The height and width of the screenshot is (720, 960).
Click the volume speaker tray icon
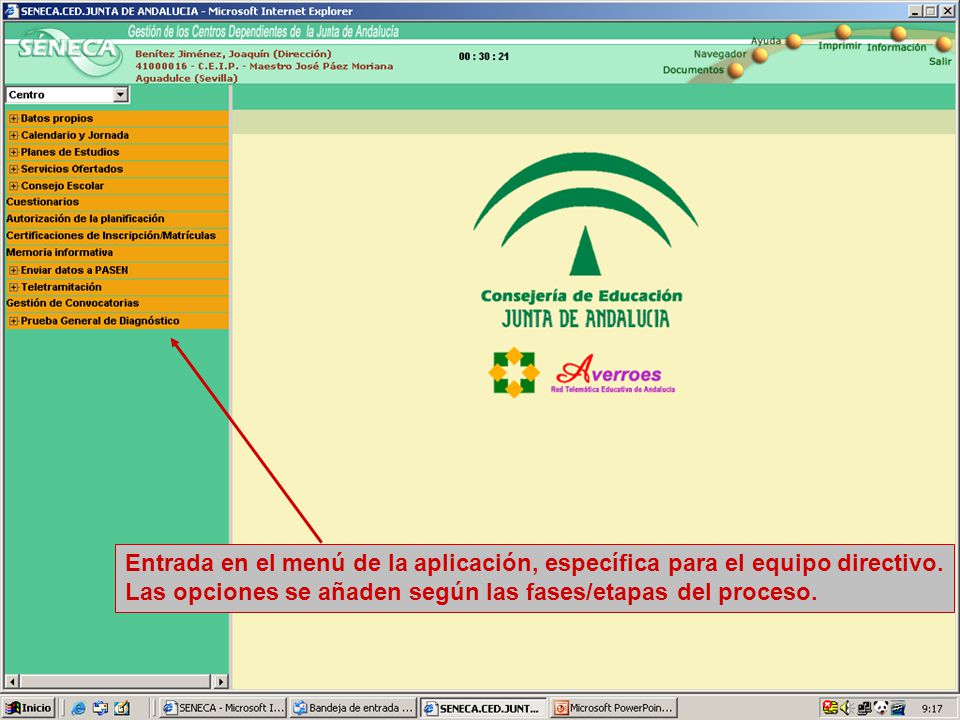point(846,708)
